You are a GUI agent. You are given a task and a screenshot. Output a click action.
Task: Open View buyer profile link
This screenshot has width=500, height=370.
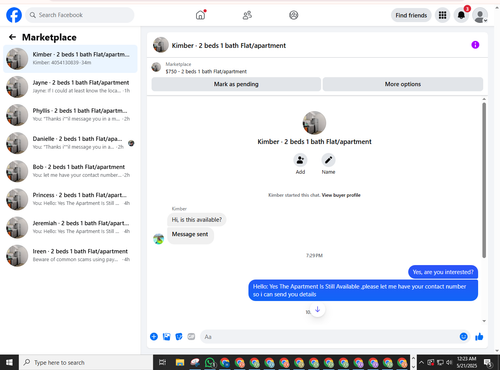coord(341,195)
